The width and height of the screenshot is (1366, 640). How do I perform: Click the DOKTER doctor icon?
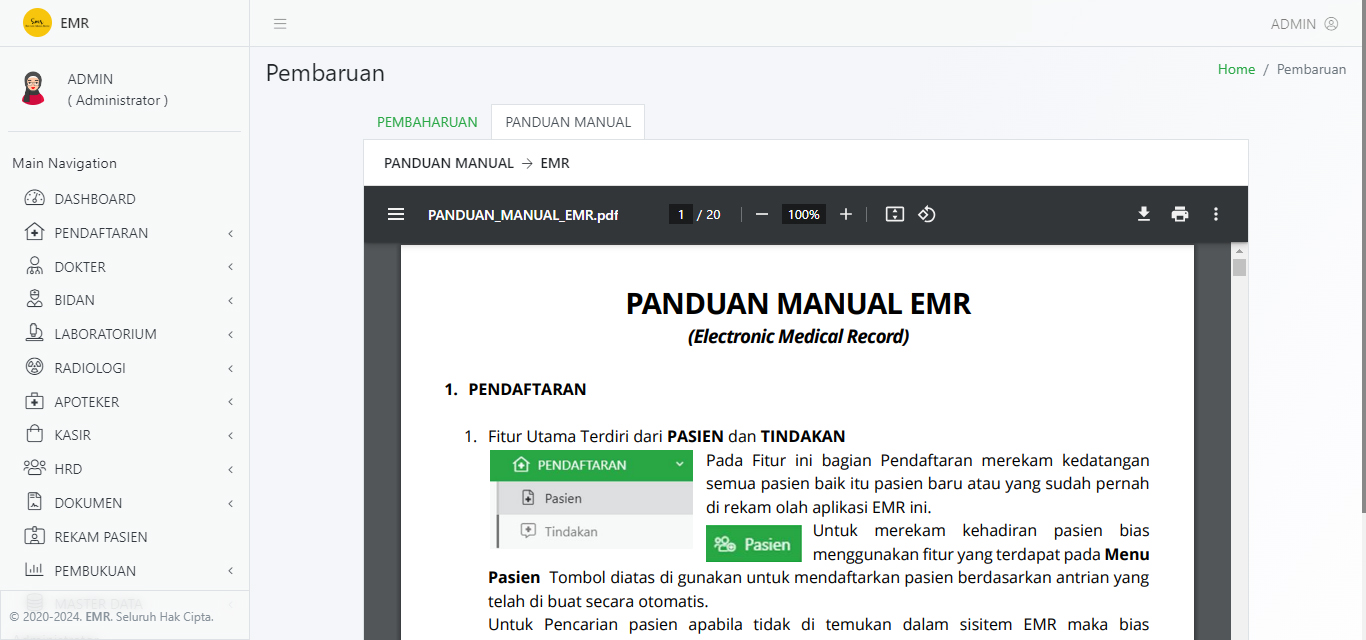(x=35, y=266)
